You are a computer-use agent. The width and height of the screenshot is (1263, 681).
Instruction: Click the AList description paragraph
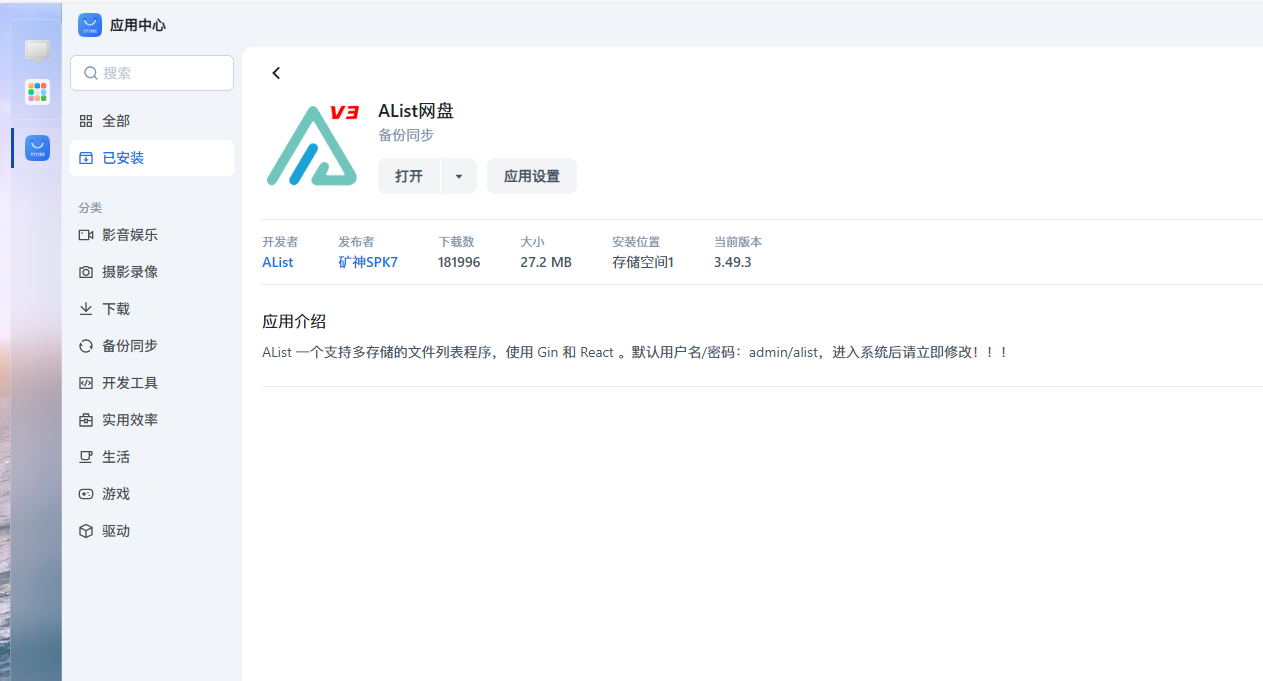click(635, 352)
